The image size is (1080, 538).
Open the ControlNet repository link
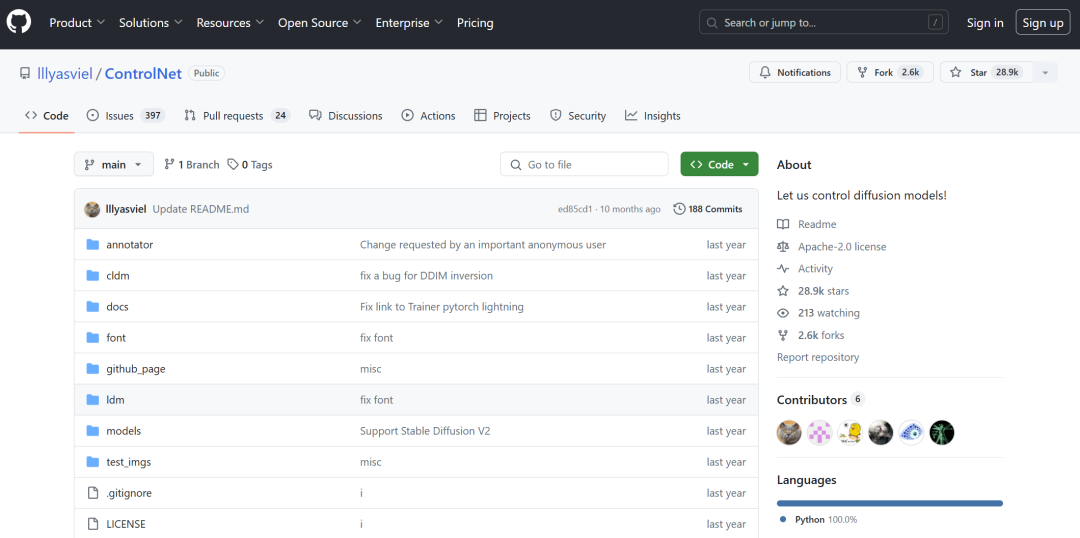(x=143, y=73)
